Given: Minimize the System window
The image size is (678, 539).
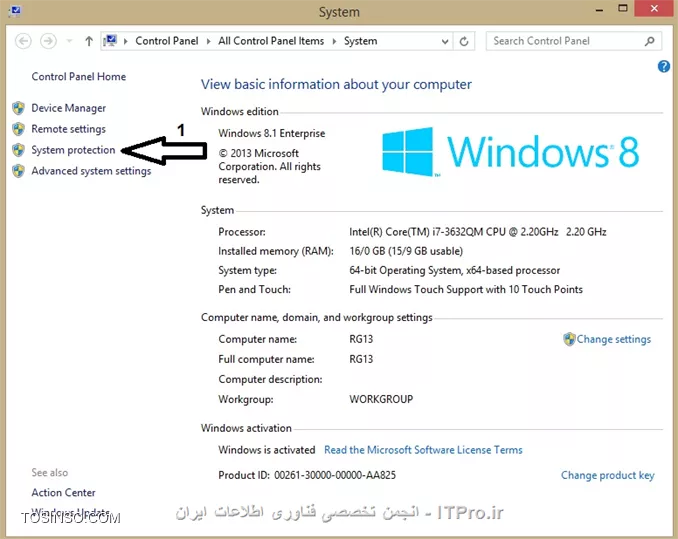Looking at the screenshot, I should click(x=599, y=10).
